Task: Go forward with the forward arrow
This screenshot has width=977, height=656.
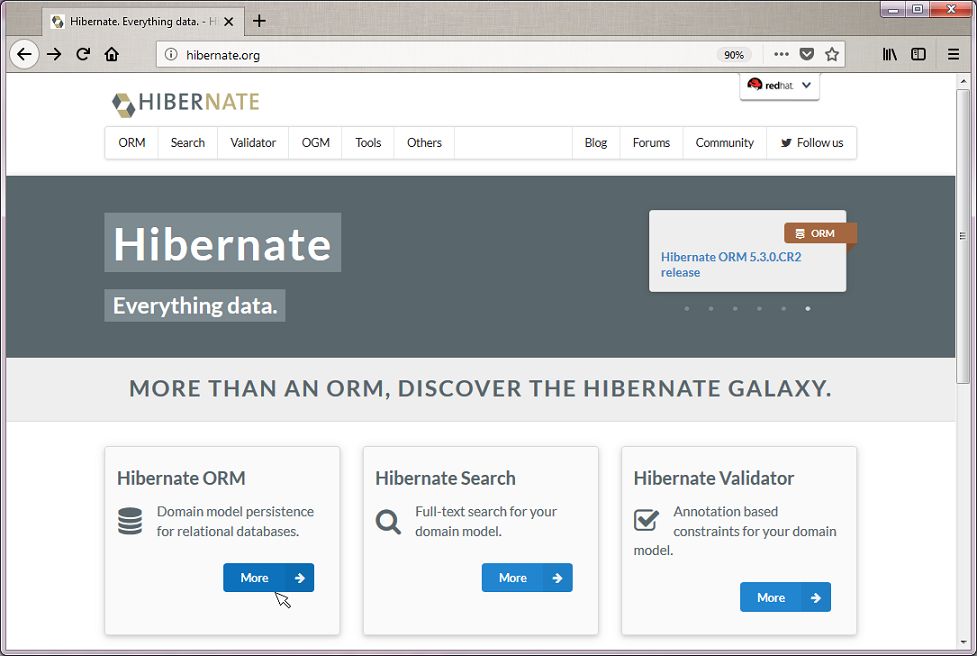Action: pyautogui.click(x=54, y=54)
